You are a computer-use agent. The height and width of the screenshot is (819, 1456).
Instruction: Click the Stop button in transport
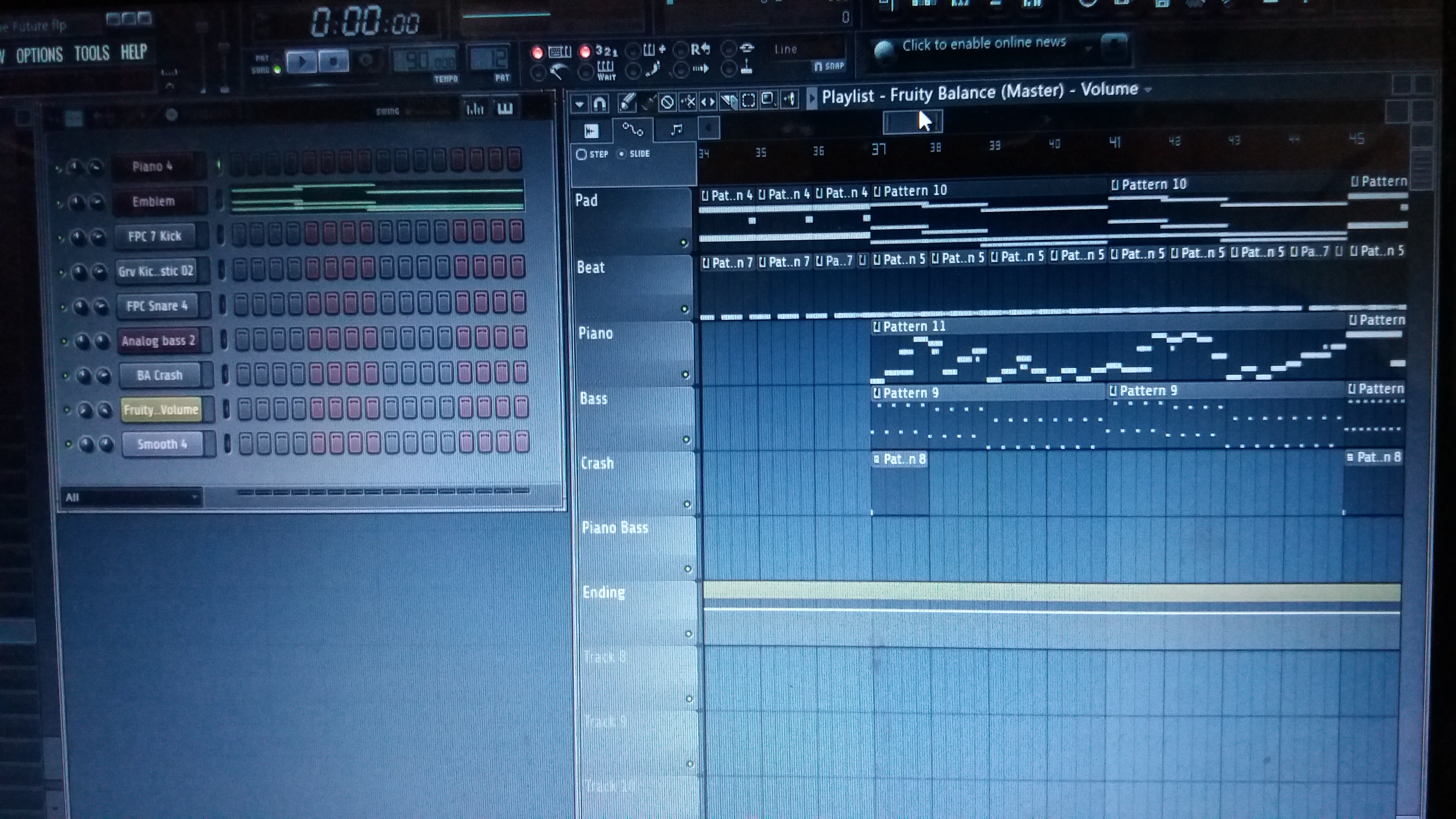pyautogui.click(x=333, y=61)
